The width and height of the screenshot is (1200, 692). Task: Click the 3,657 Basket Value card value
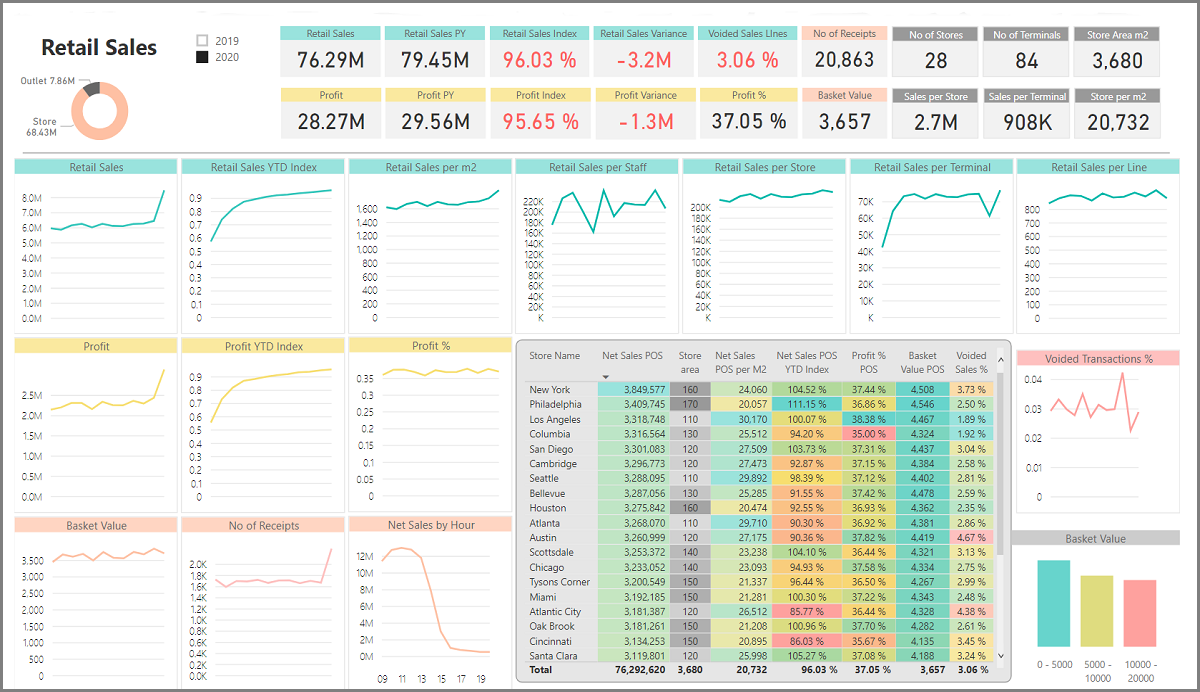(x=844, y=122)
